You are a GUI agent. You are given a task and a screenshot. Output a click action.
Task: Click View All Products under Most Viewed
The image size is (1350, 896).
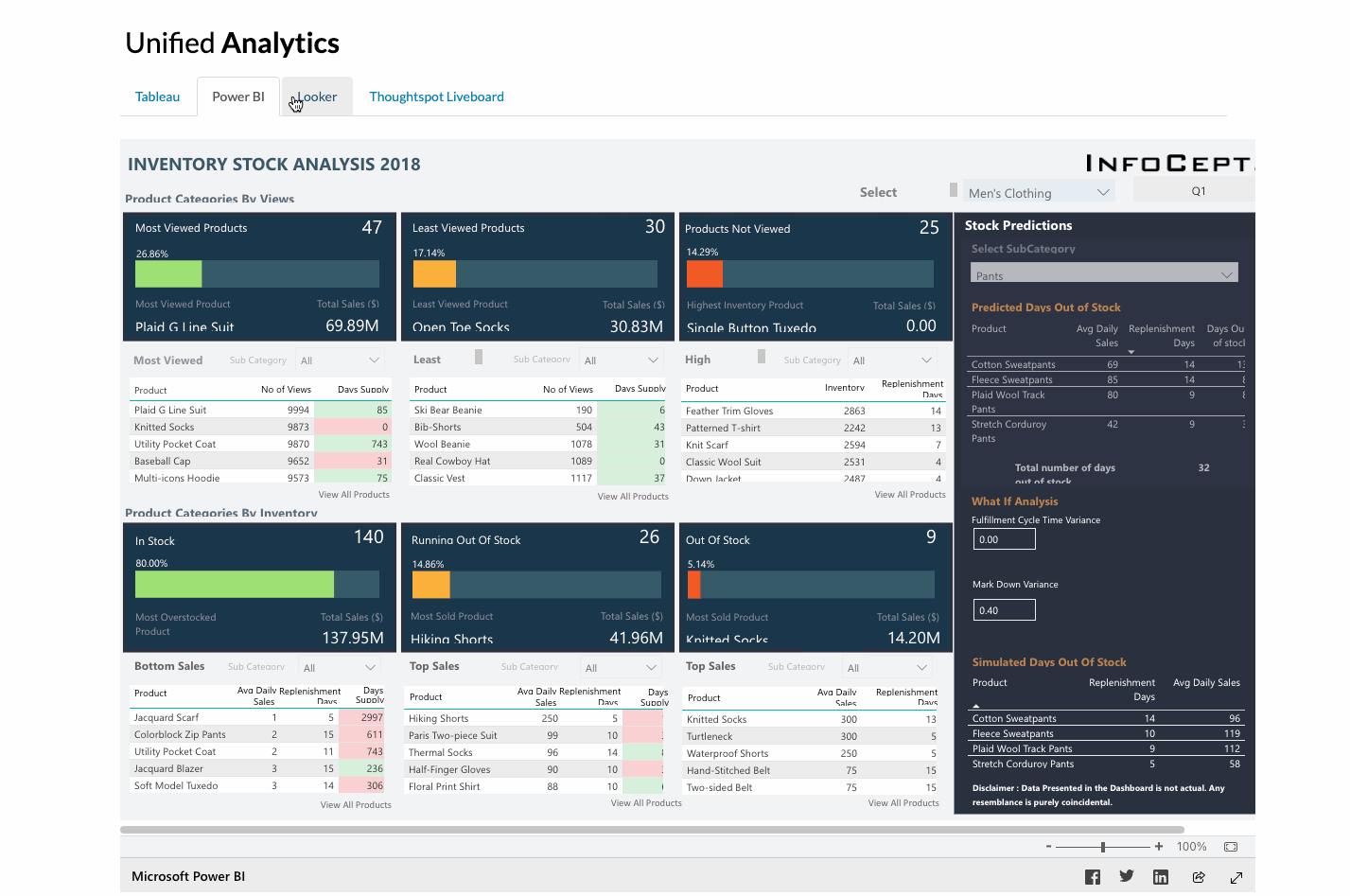coord(354,494)
